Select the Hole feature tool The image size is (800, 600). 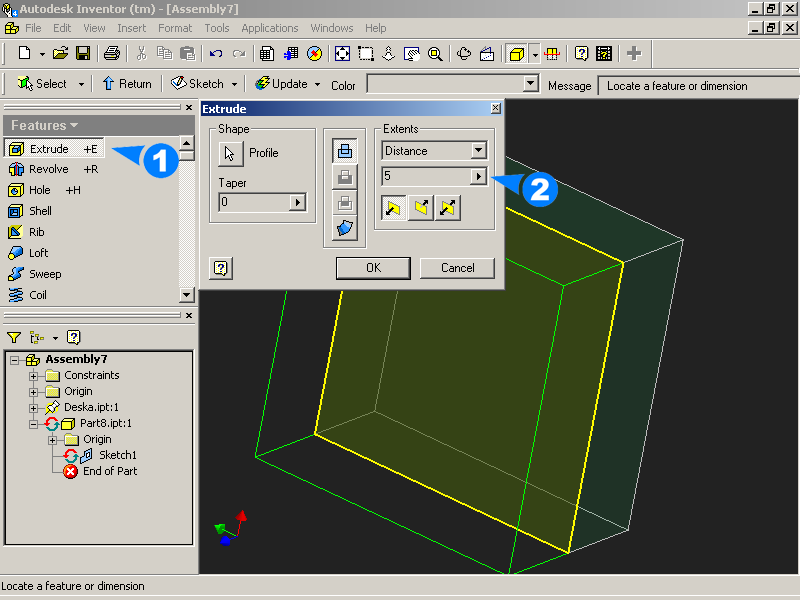44,190
